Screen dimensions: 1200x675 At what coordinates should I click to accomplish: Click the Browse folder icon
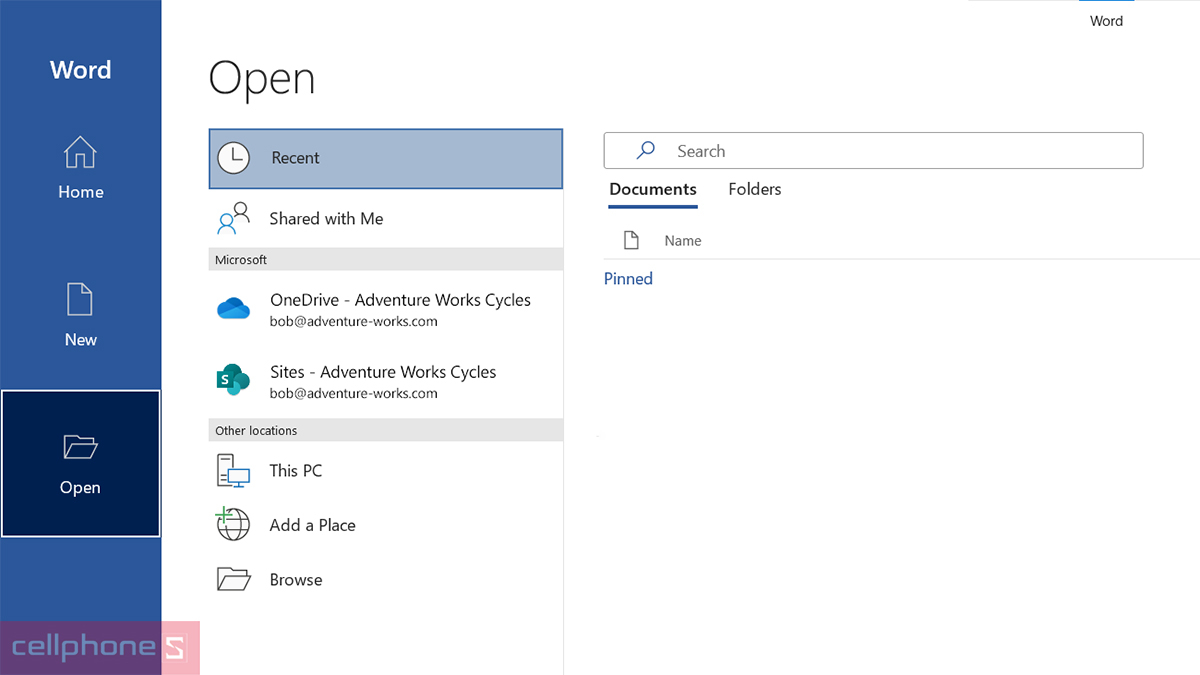click(x=233, y=579)
